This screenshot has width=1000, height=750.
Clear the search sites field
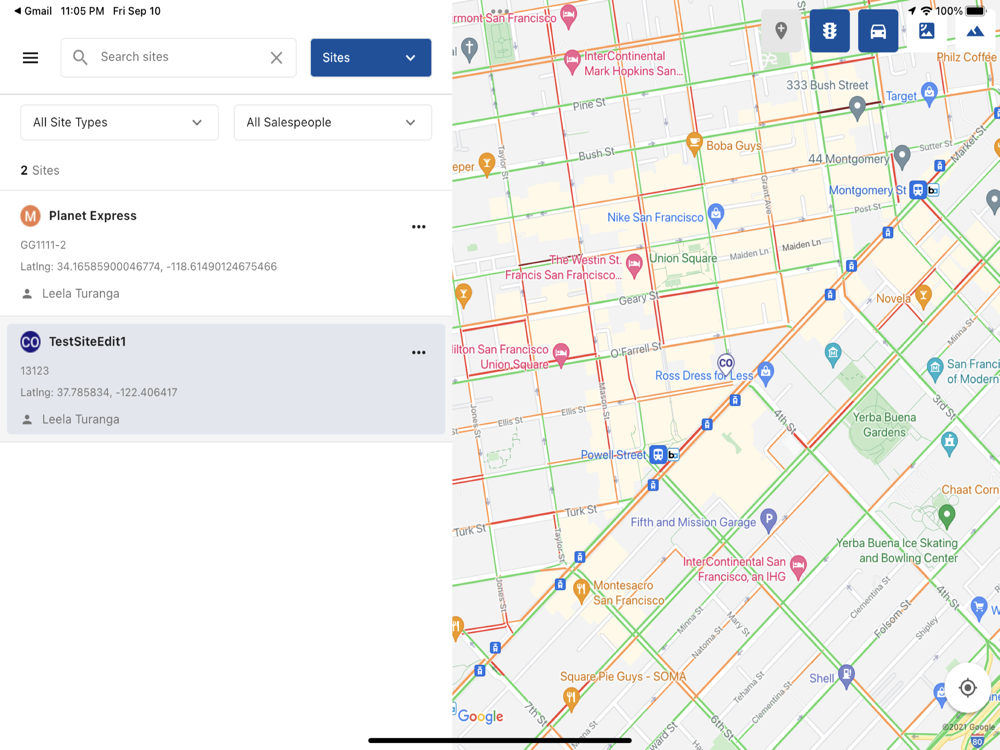276,58
